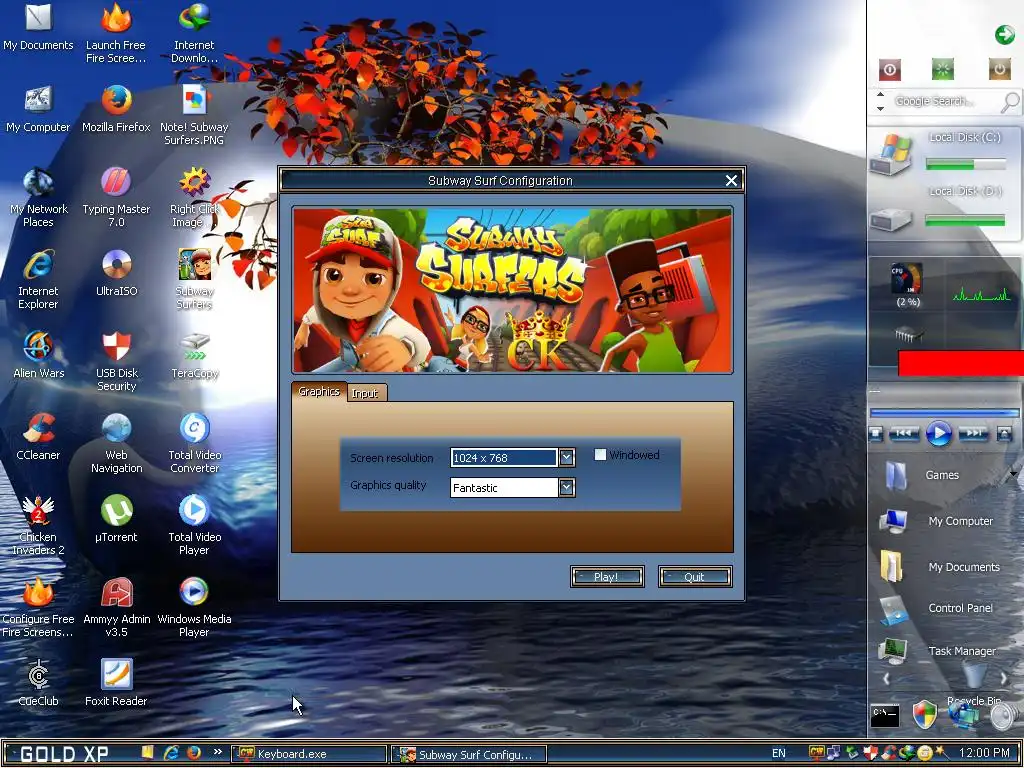Expand the Screen resolution dropdown arrow
This screenshot has height=768, width=1024.
pyautogui.click(x=566, y=458)
